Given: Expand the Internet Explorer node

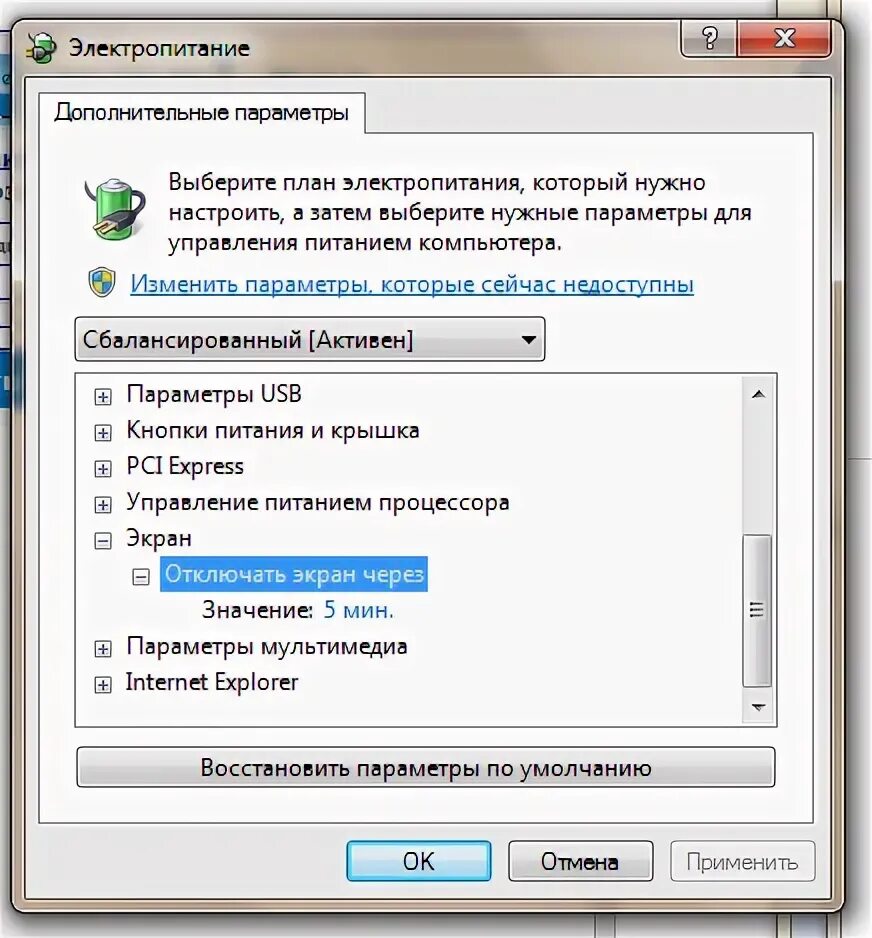Looking at the screenshot, I should tap(103, 684).
